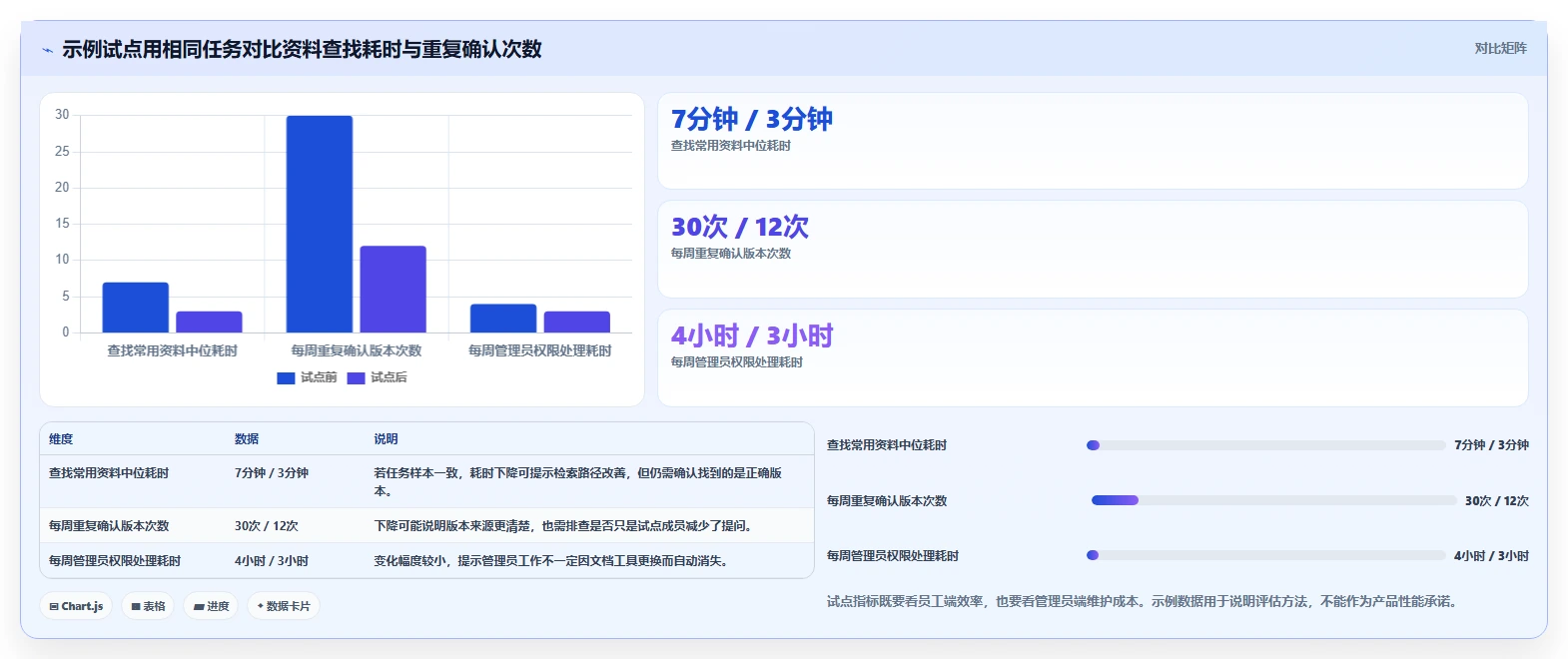Click the 数据卡片 chip
The width and height of the screenshot is (1568, 659).
(284, 606)
